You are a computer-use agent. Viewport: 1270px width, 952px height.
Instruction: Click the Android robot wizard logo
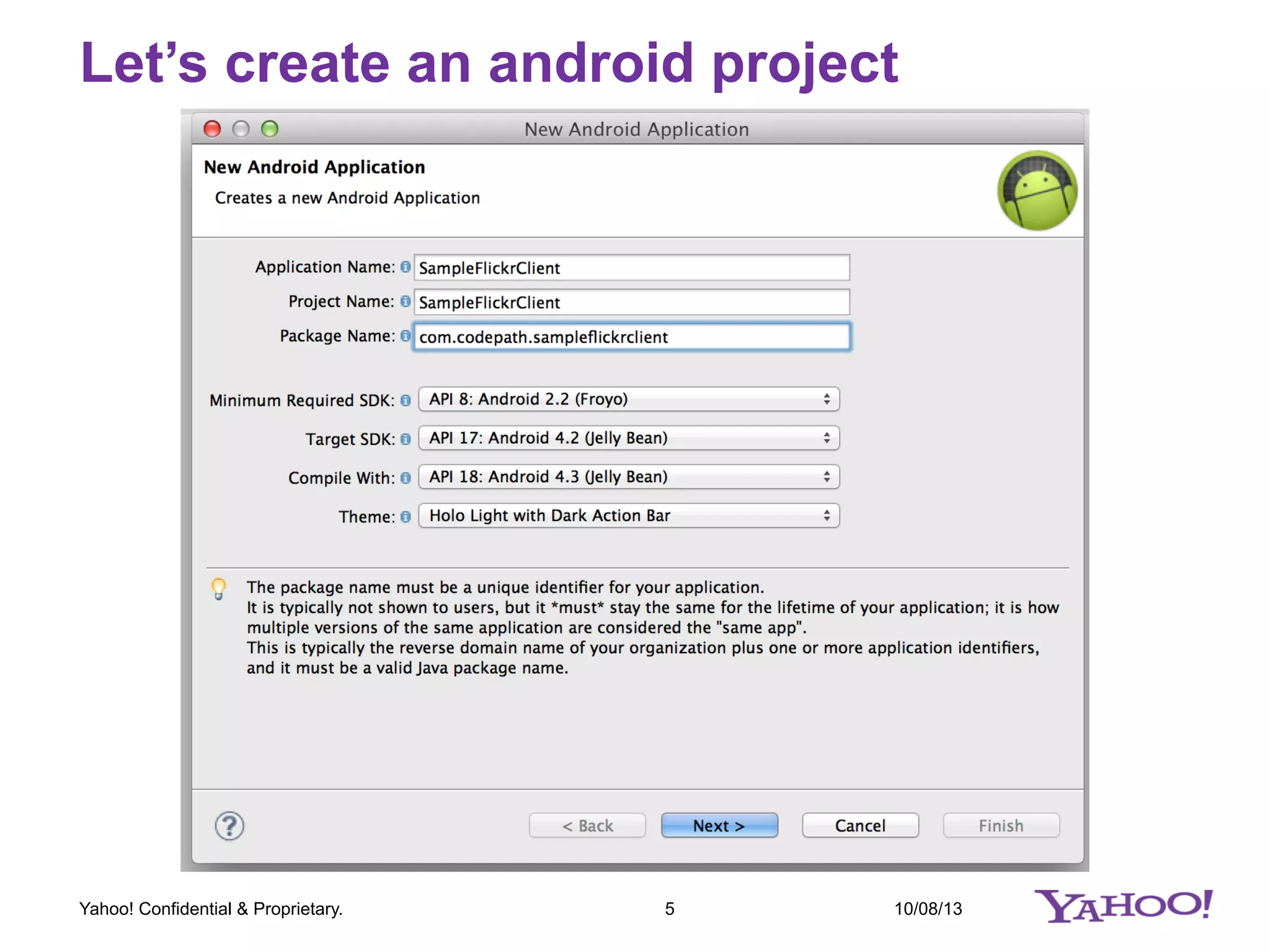point(1037,190)
